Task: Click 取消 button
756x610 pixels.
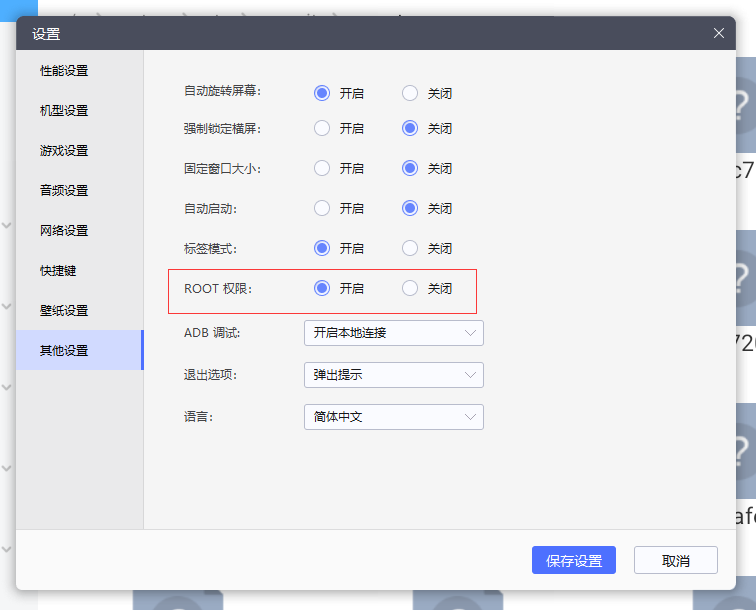Action: [x=675, y=560]
